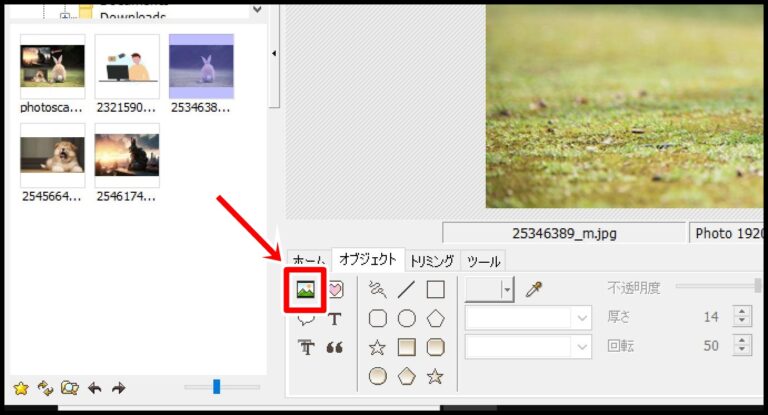This screenshot has height=415, width=768.
Task: Select the filled star shape tool
Action: click(x=435, y=376)
